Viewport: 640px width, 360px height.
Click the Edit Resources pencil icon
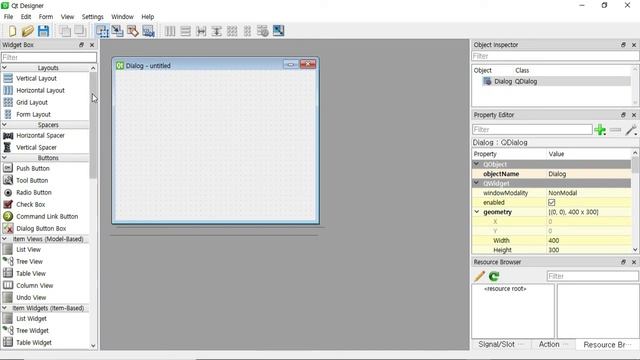click(x=479, y=276)
